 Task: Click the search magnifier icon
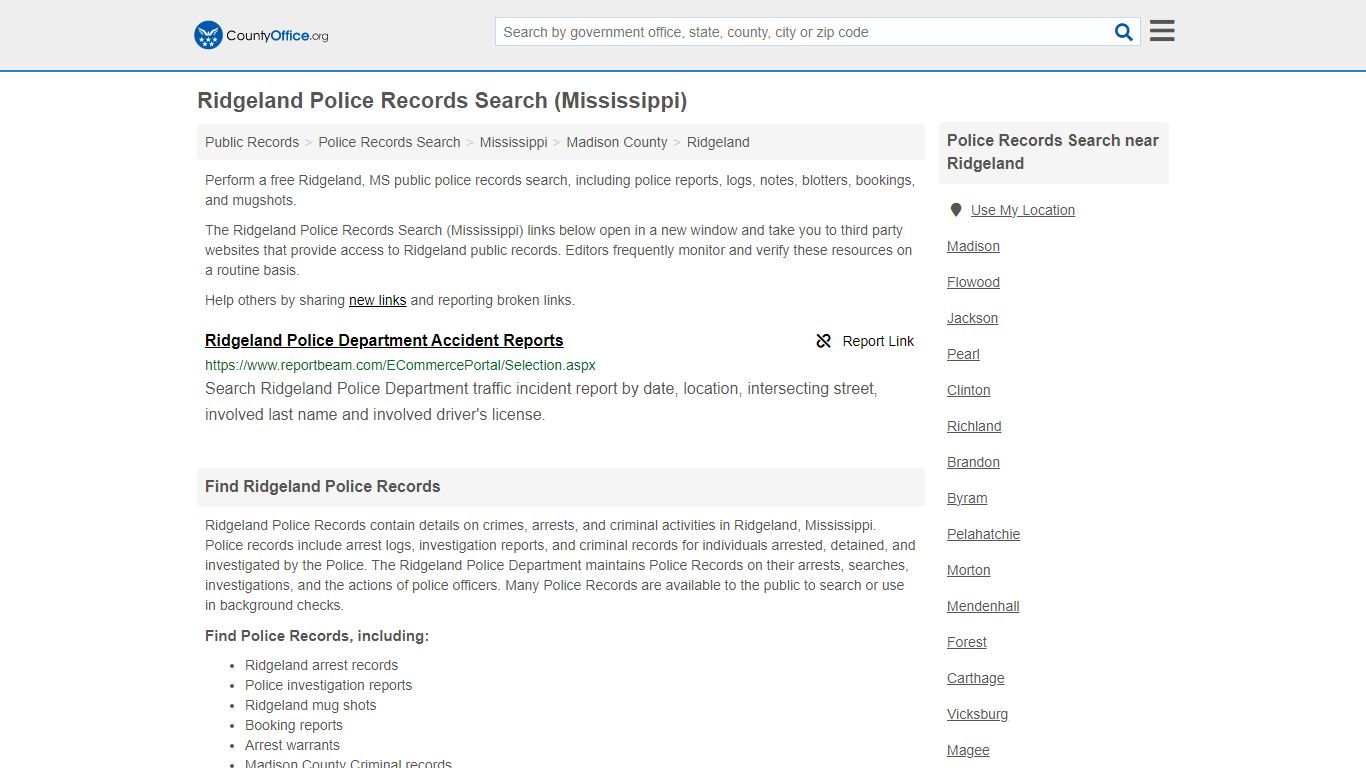tap(1124, 32)
